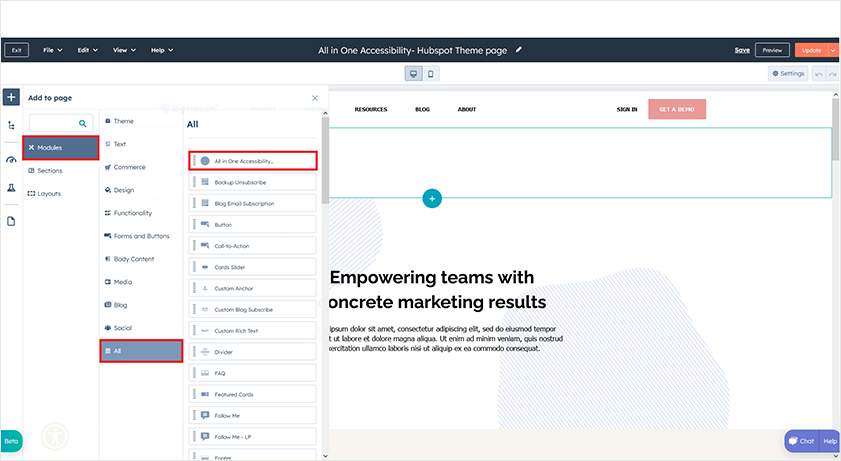This screenshot has height=461, width=841.
Task: Select the Cards Slider module
Action: (253, 267)
